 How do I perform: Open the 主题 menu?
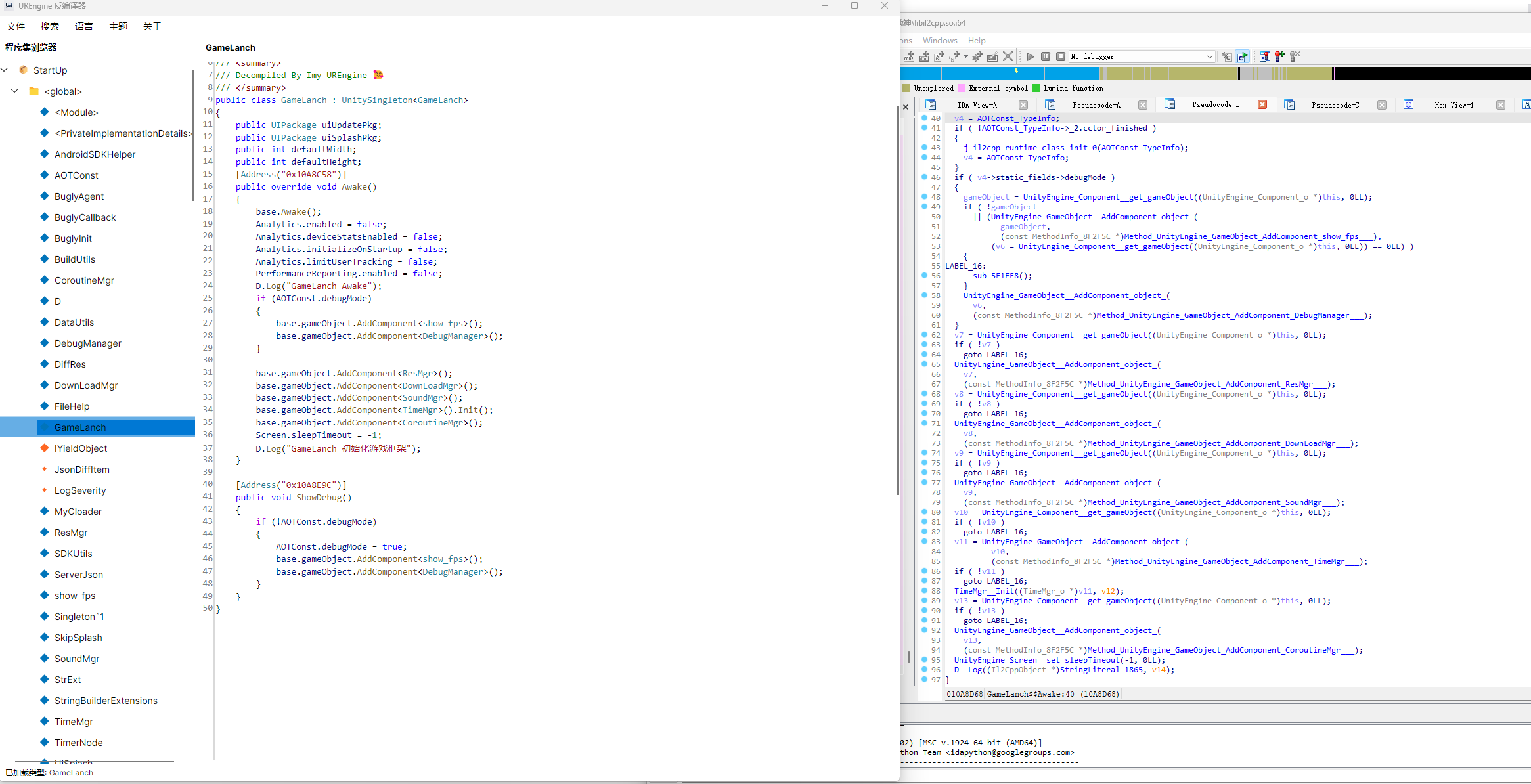click(x=118, y=26)
